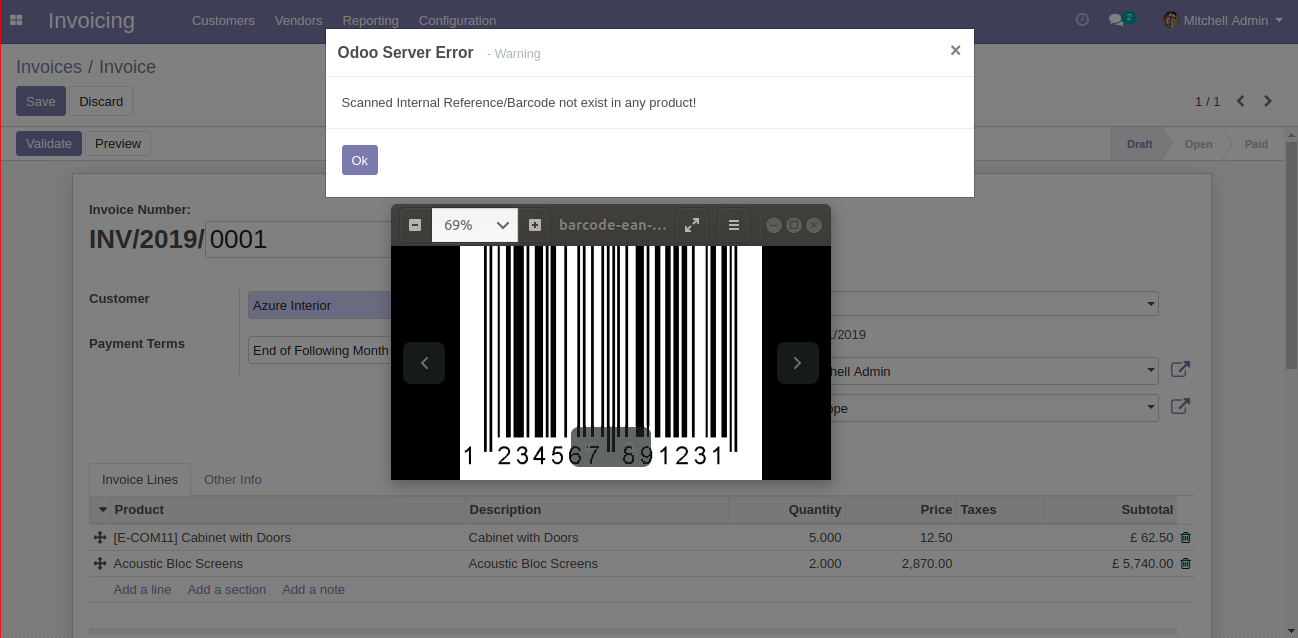Click the Invoicing app title
The width and height of the screenshot is (1298, 638).
point(91,20)
